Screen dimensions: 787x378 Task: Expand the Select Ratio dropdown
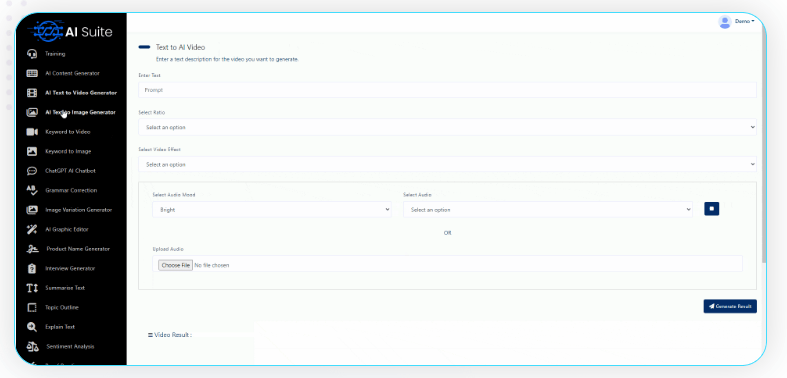pyautogui.click(x=447, y=127)
